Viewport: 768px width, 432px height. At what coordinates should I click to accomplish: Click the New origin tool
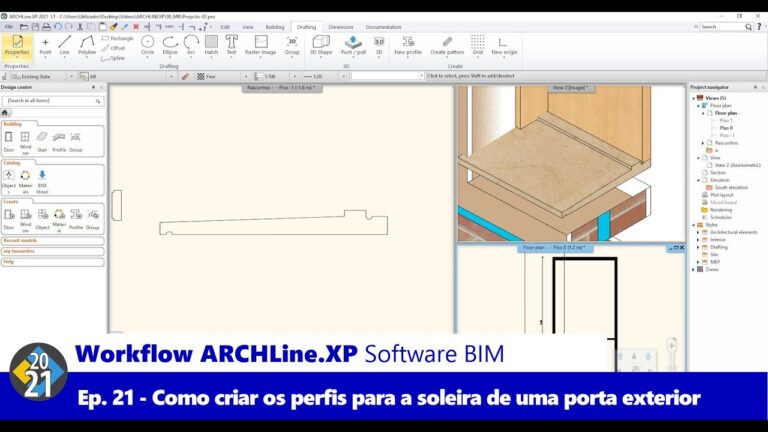[504, 46]
